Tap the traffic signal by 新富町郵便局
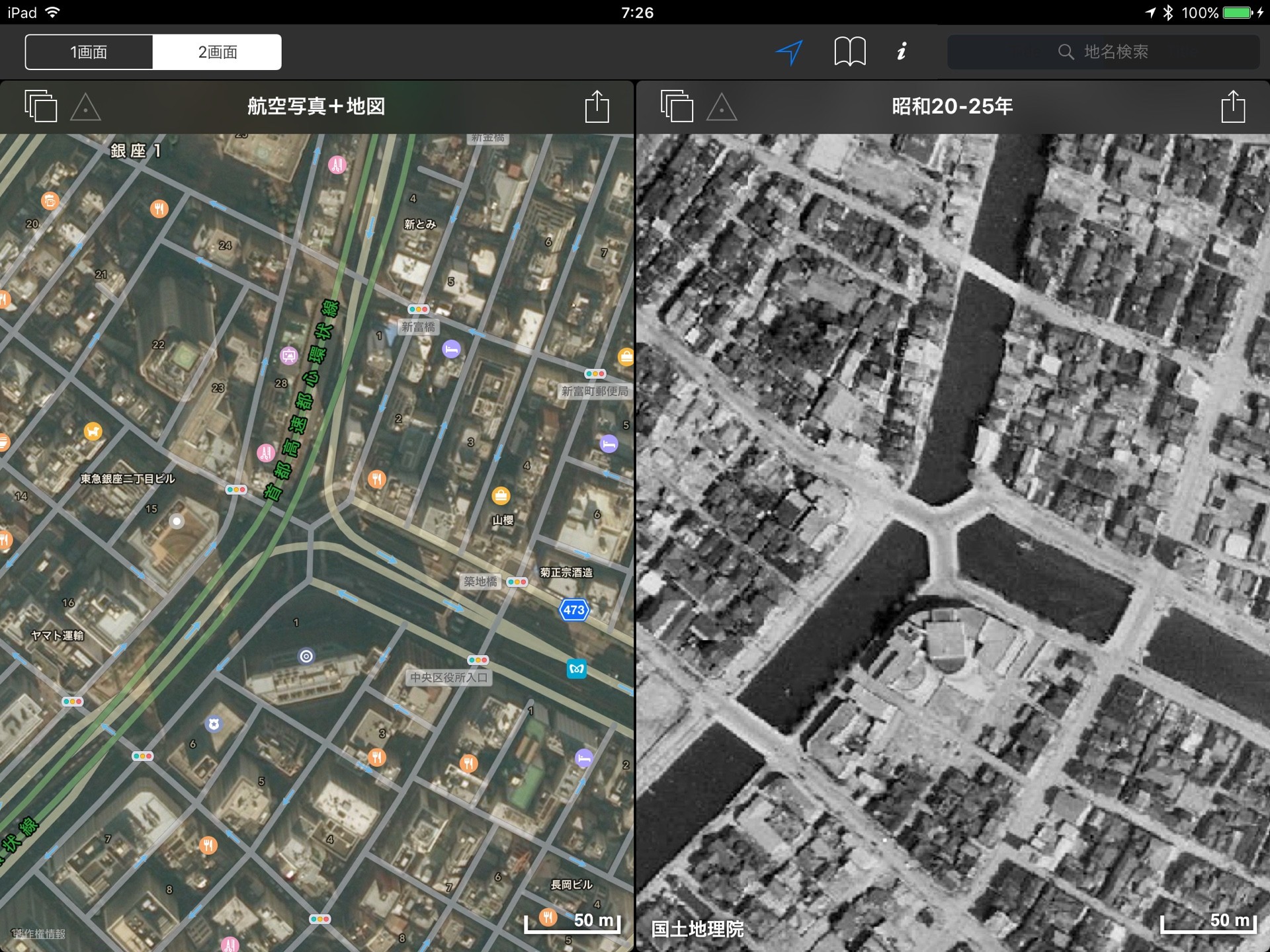This screenshot has height=952, width=1270. [595, 374]
